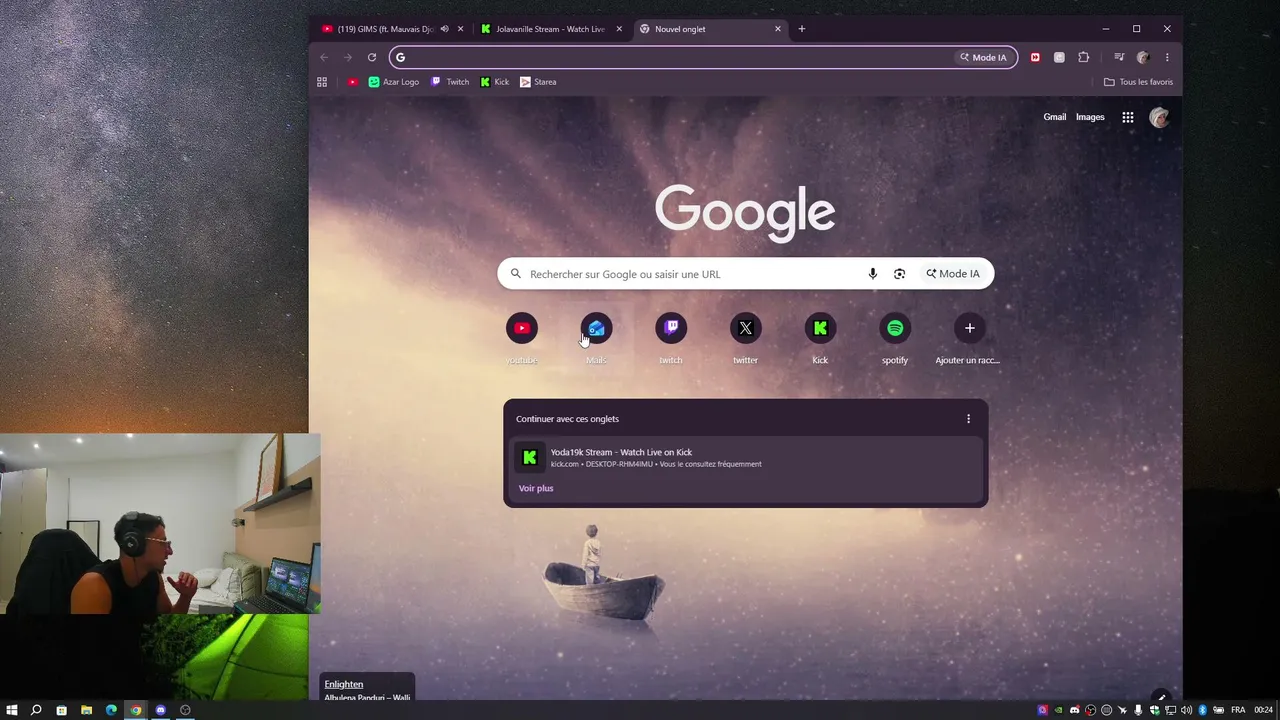Open the Chrome profile avatar in the toolbar

[1143, 57]
